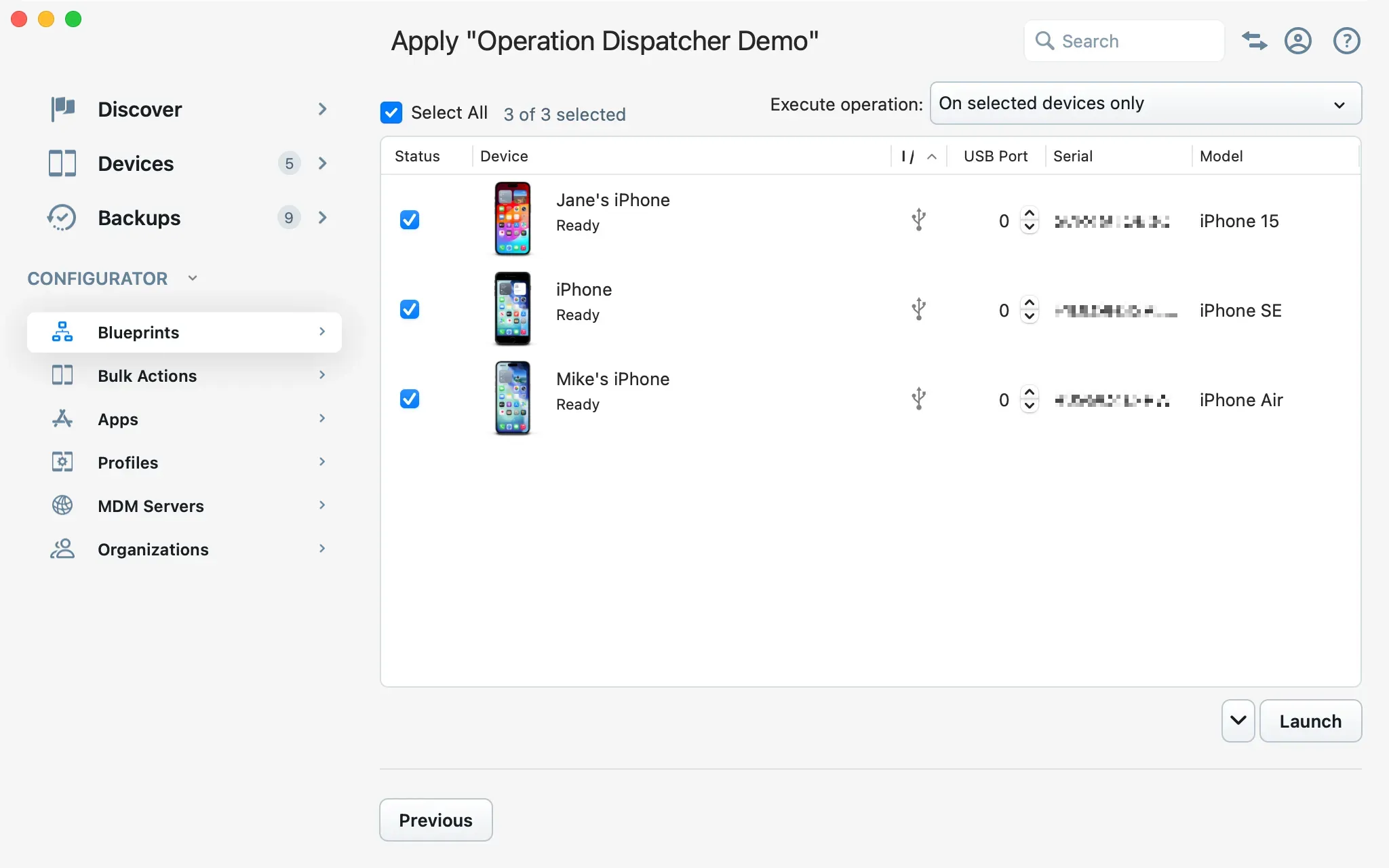Select the Bulk Actions icon

coord(62,375)
